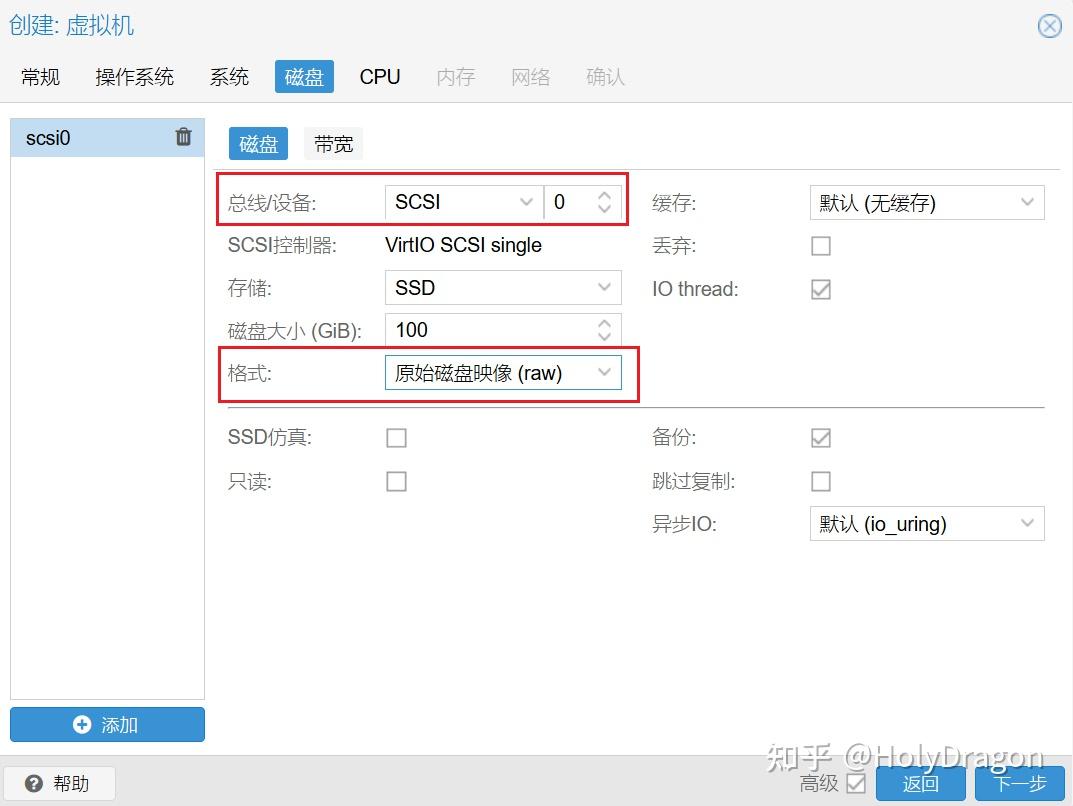Enable the 丢弃 checkbox

tap(820, 245)
